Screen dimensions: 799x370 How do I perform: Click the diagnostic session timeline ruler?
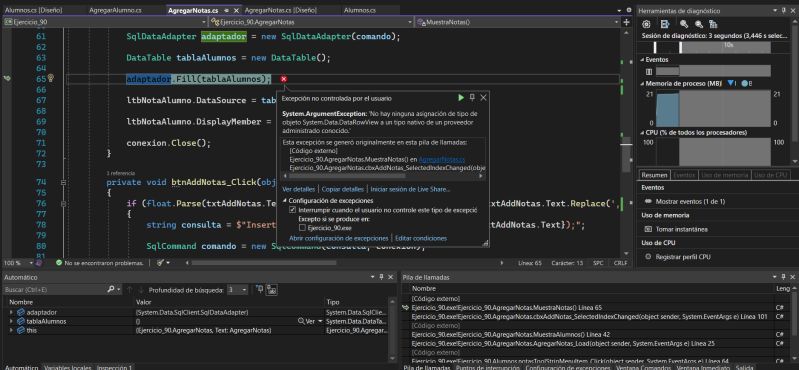(712, 47)
